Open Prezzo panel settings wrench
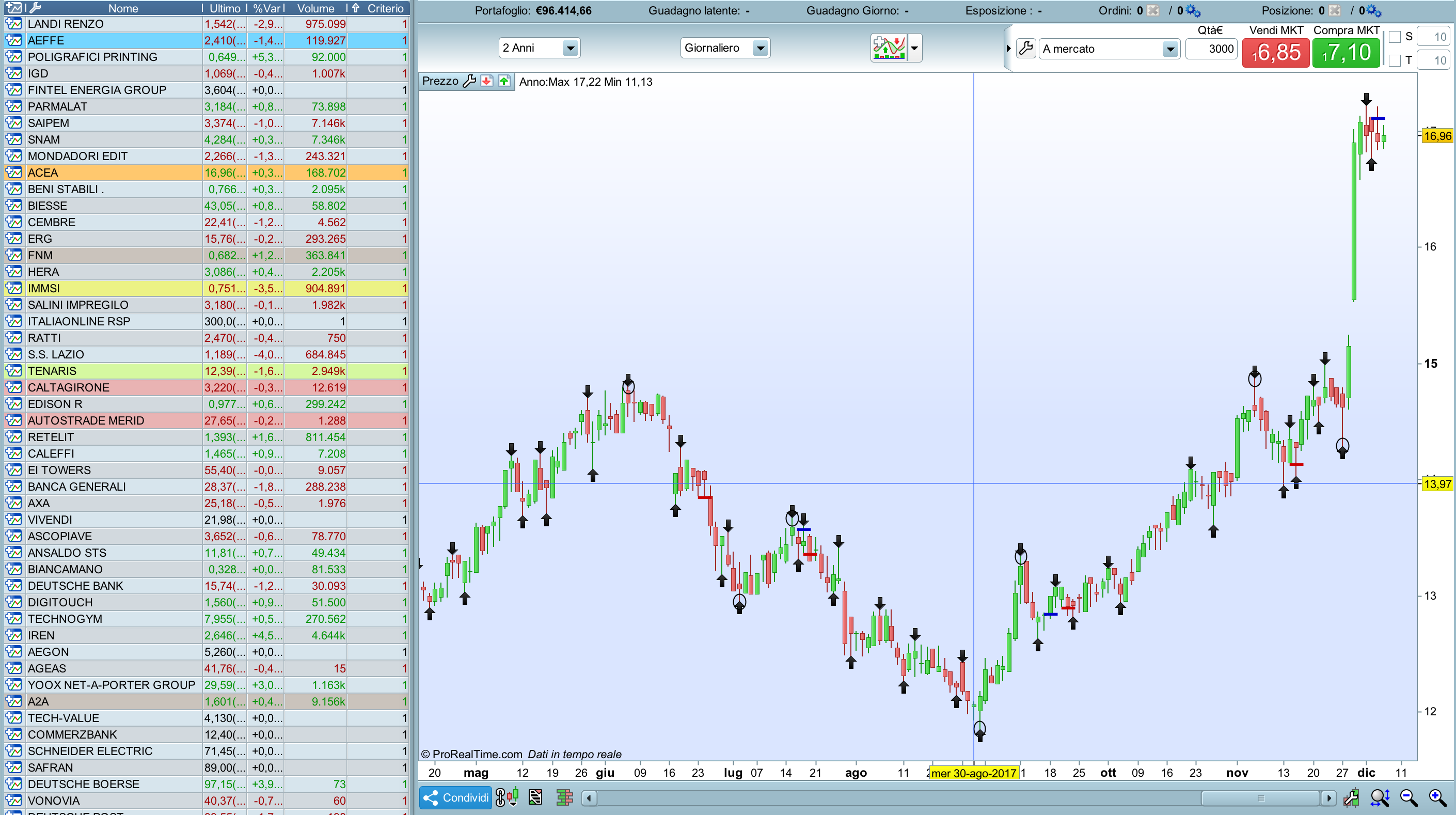The image size is (1456, 815). click(469, 81)
